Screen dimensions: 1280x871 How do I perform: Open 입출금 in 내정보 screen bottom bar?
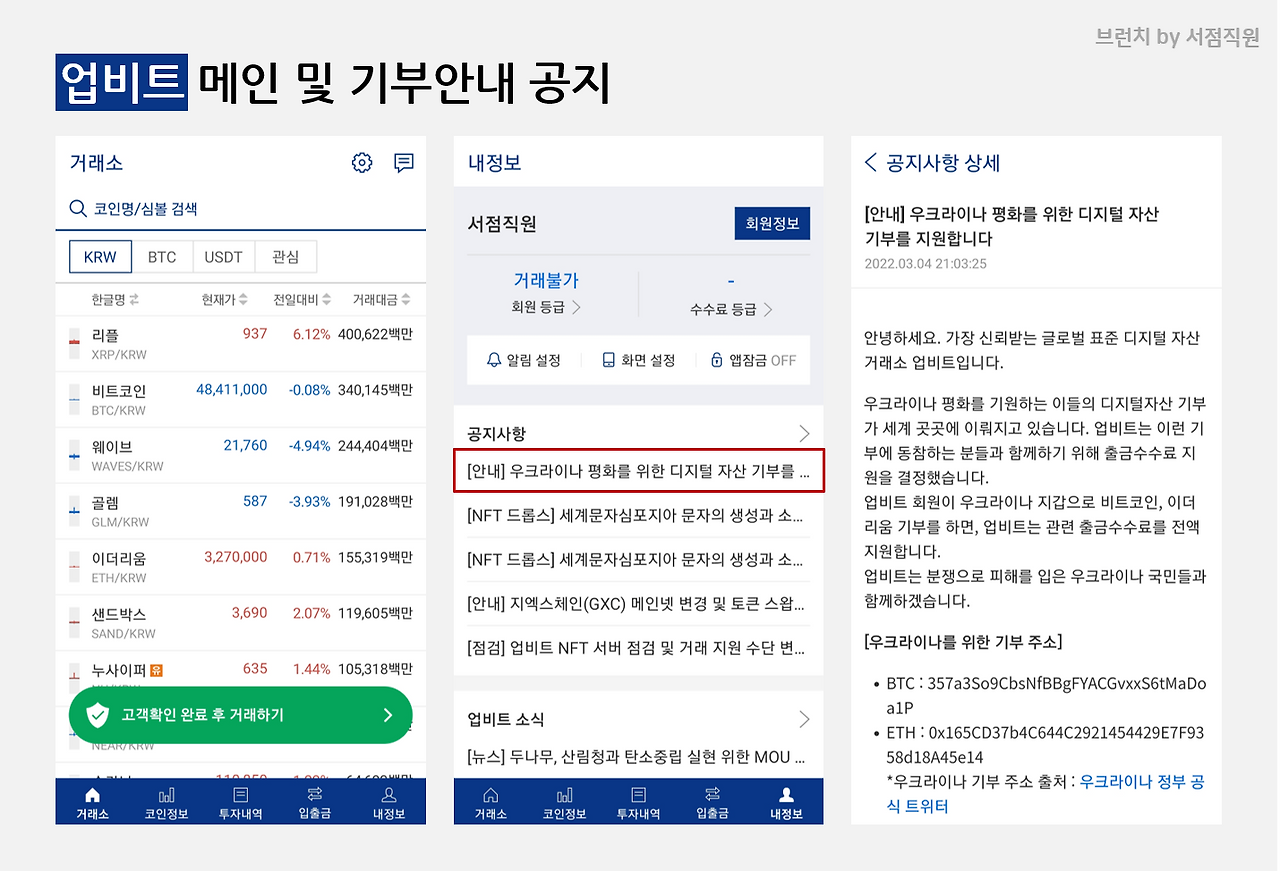[x=713, y=803]
